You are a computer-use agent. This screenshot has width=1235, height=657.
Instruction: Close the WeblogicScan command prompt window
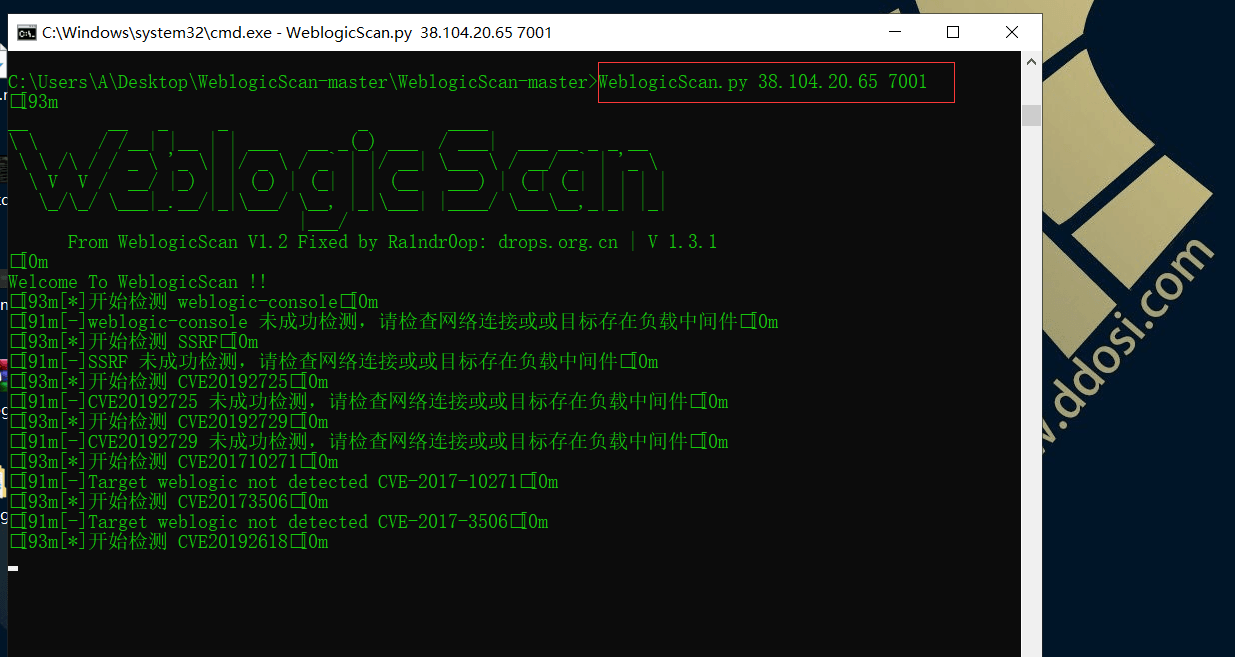(x=1012, y=32)
